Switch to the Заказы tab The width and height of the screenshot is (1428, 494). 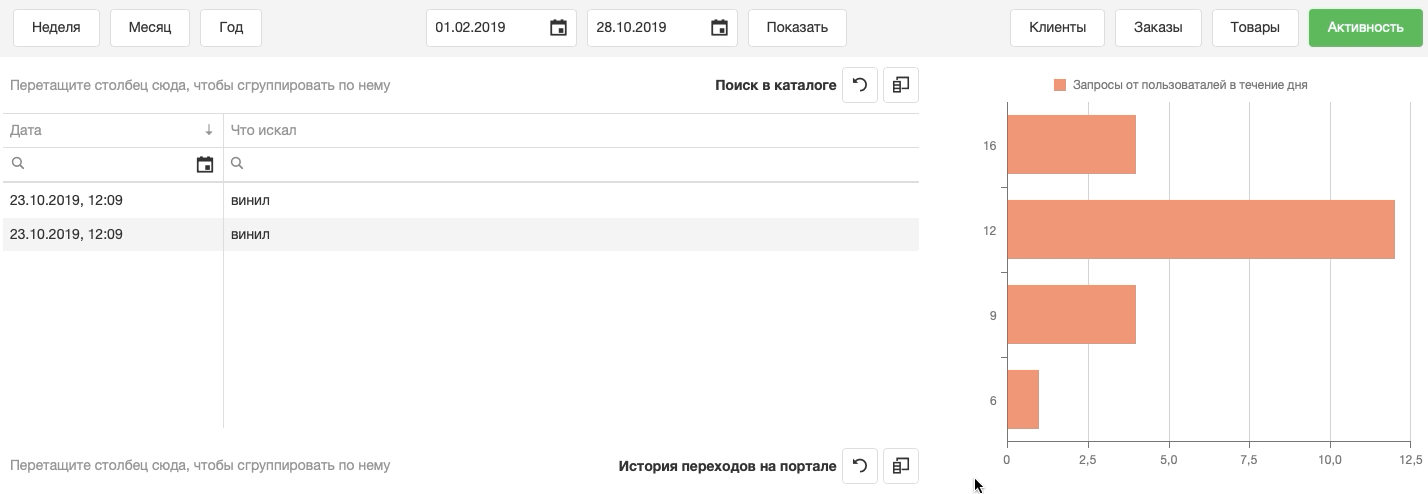1158,28
